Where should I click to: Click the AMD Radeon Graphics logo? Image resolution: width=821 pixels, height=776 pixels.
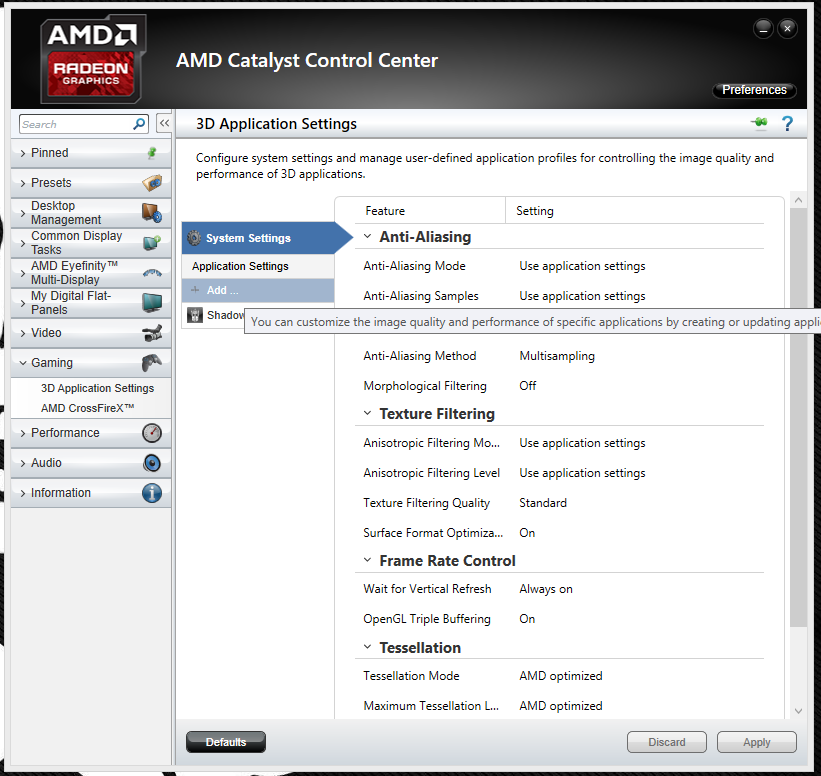coord(92,59)
